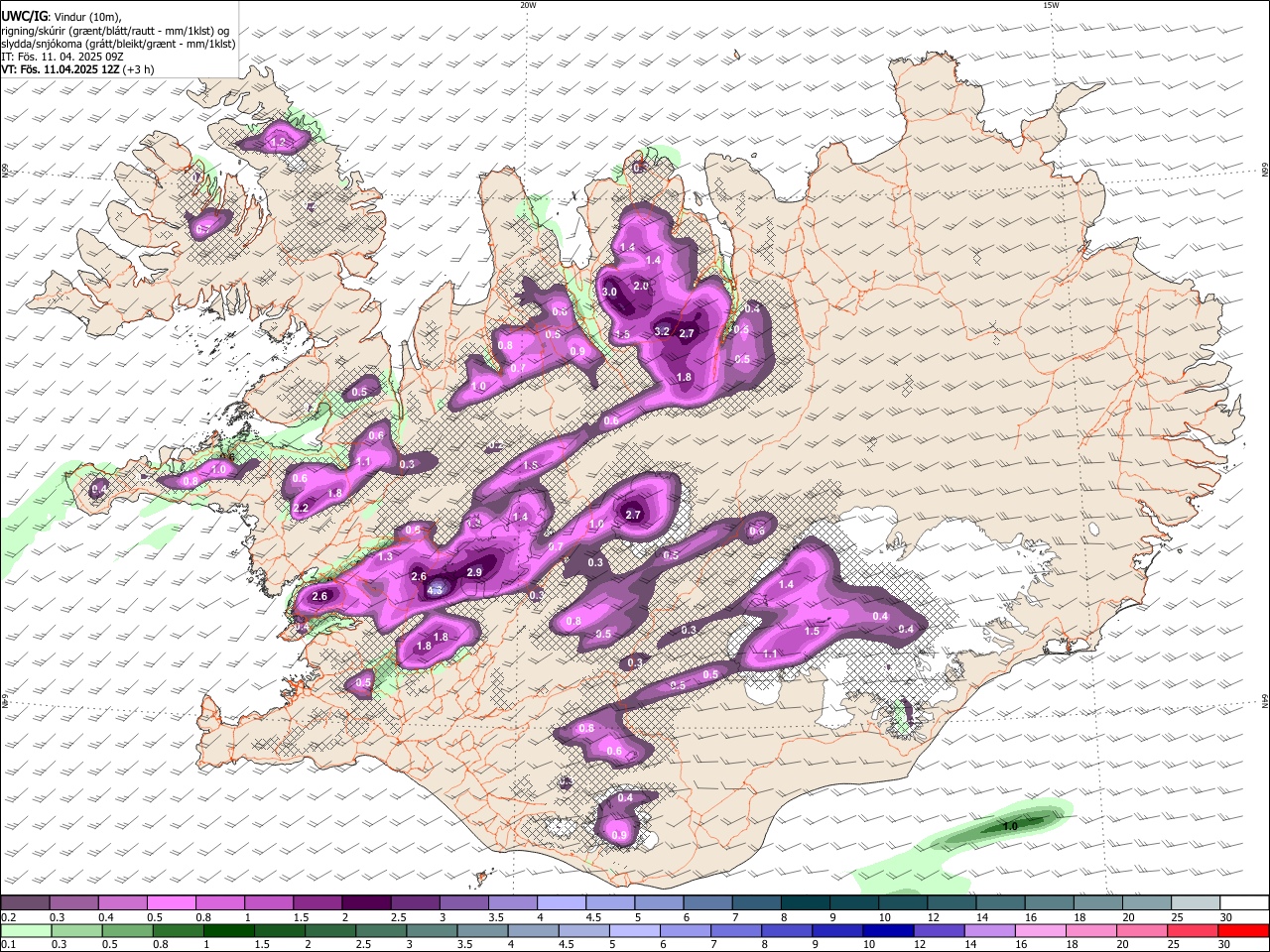Pick the darkest purple snow-scale swatch starting at 2

(366, 903)
